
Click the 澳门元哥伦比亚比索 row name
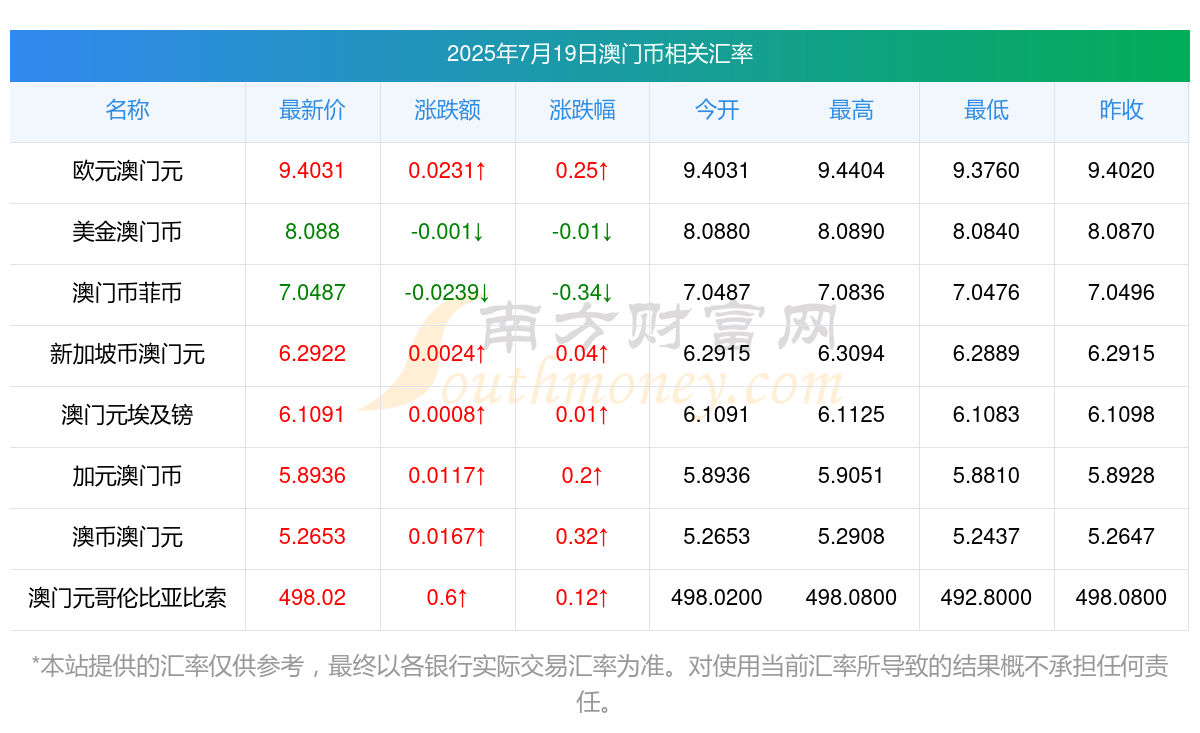pos(128,598)
